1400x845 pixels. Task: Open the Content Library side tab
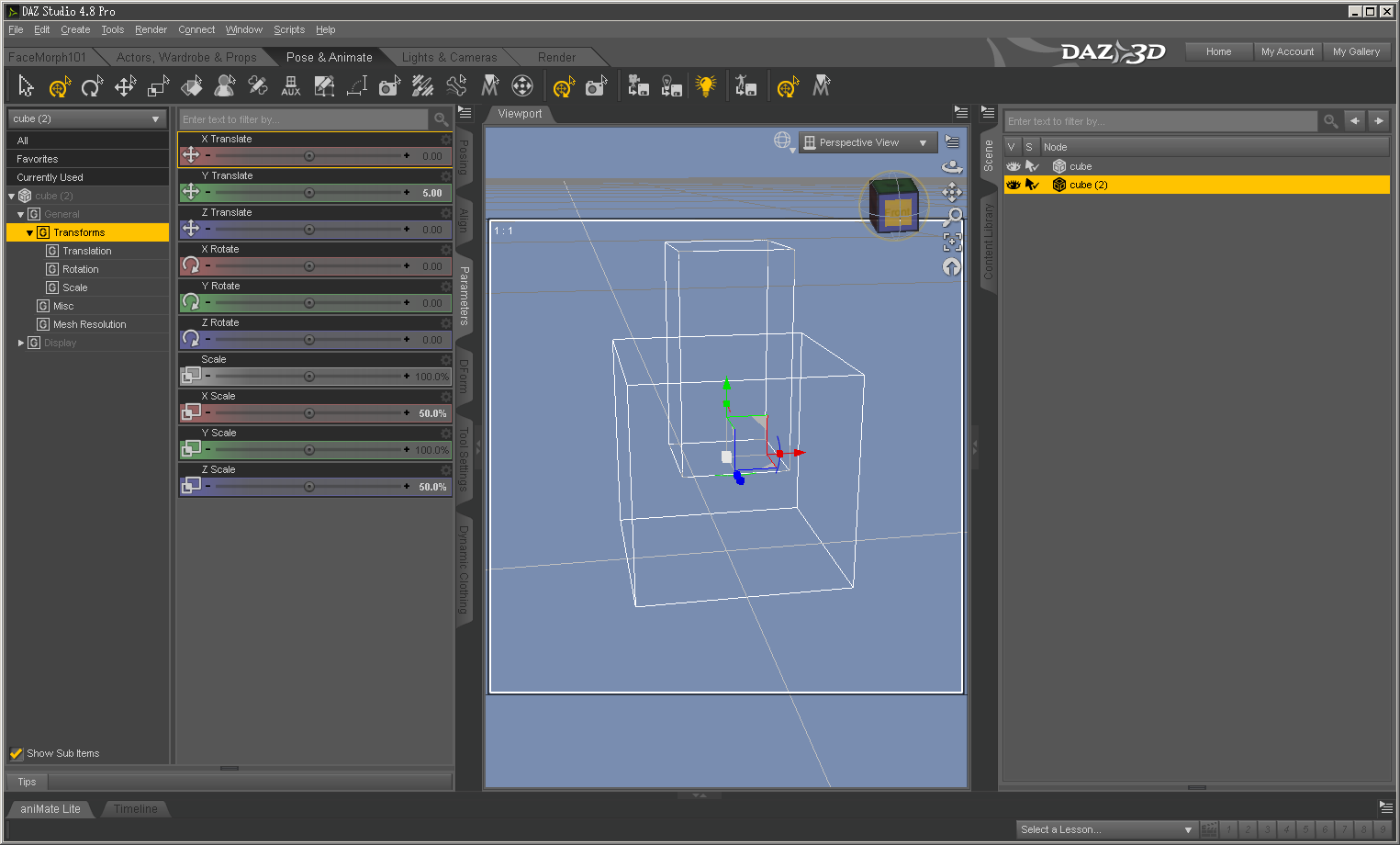pos(989,242)
